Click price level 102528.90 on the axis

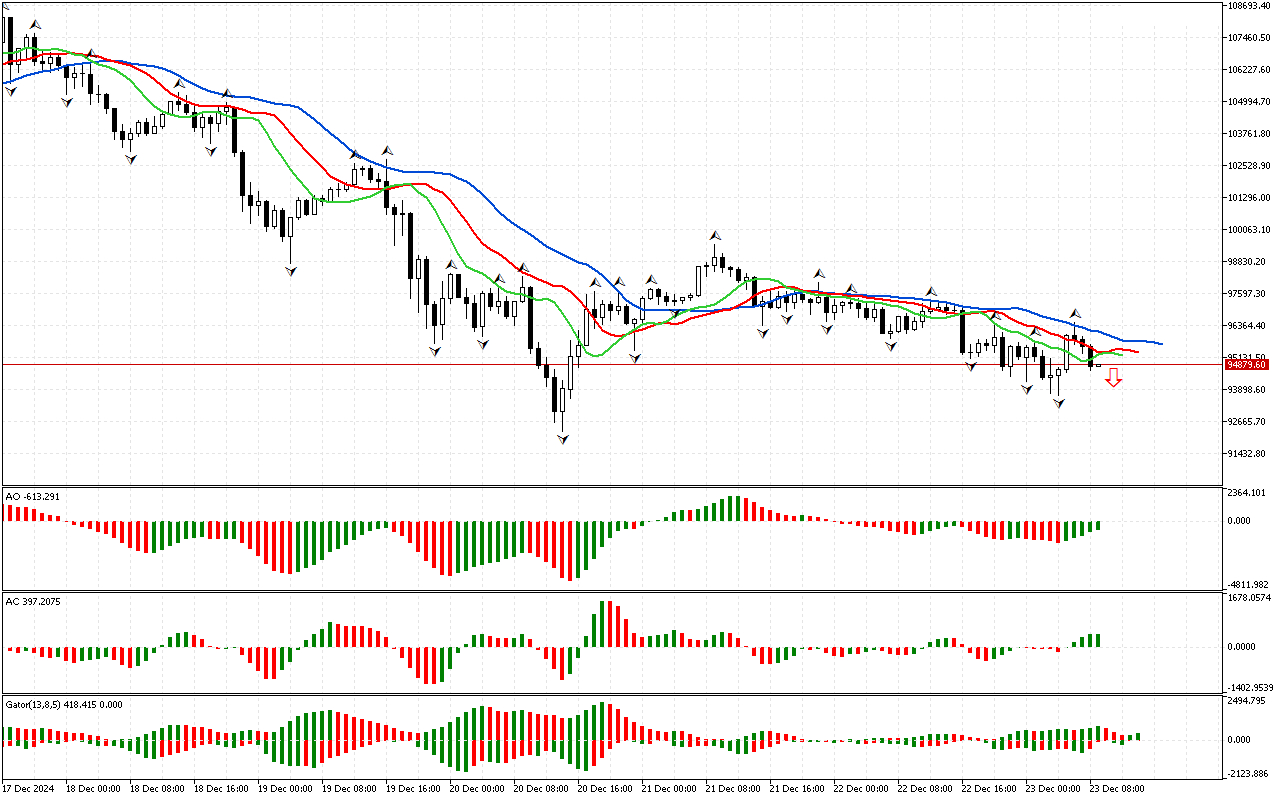click(1250, 166)
